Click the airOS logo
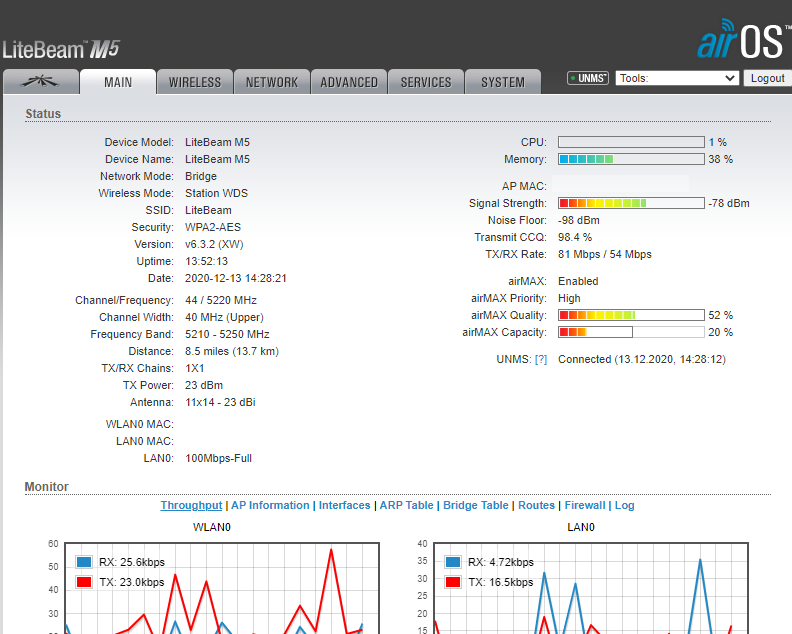 tap(743, 39)
